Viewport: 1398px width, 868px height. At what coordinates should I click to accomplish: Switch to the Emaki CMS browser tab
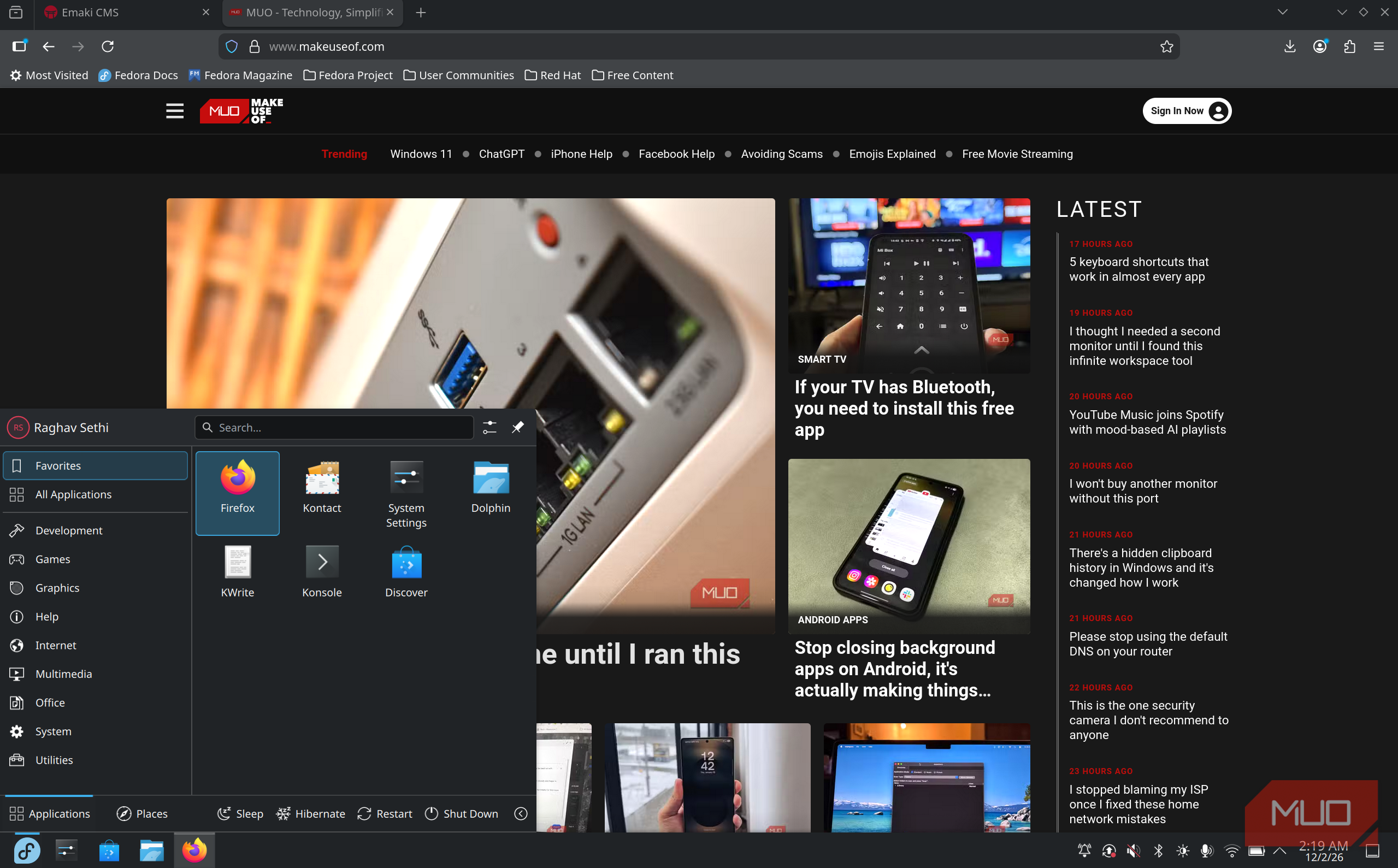click(x=127, y=13)
